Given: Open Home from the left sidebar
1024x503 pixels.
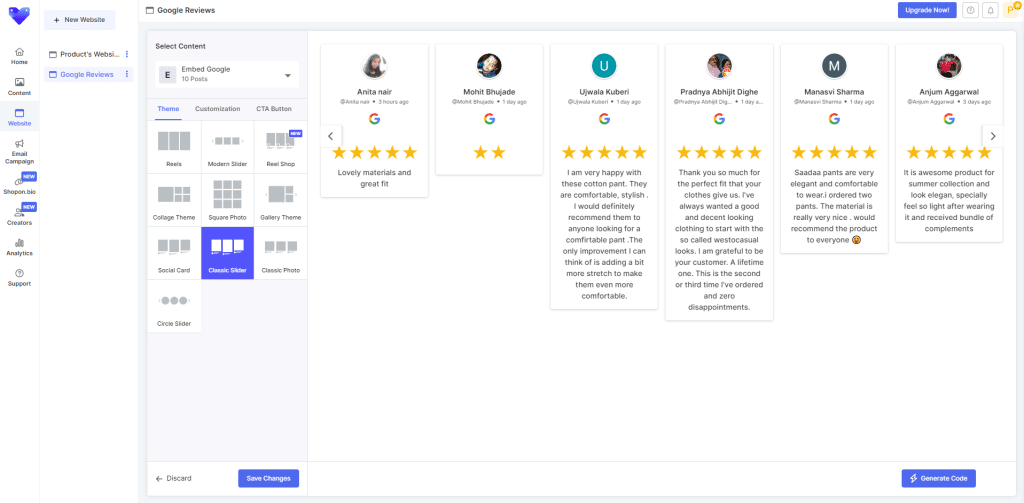Looking at the screenshot, I should (19, 54).
